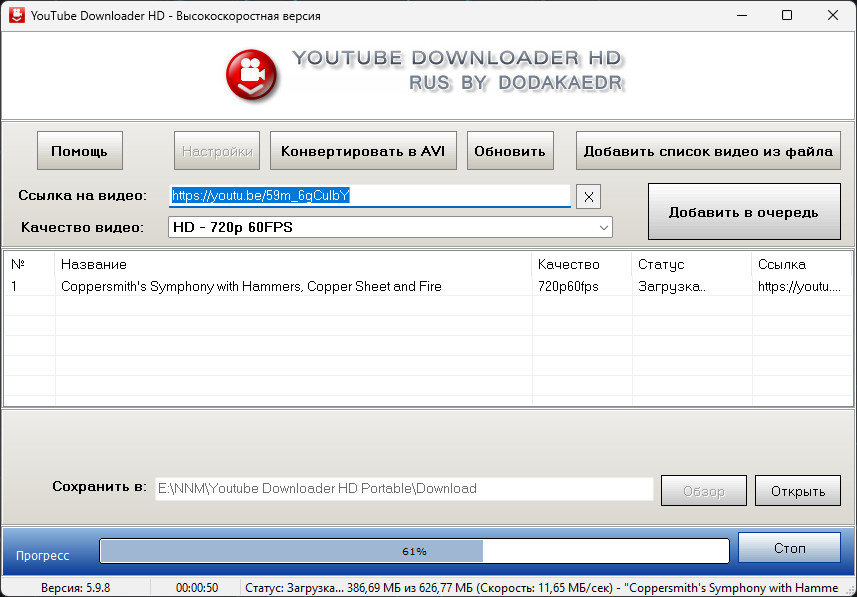This screenshot has height=597, width=857.
Task: Click Версия: 5.9.8 in status bar
Action: (75, 588)
